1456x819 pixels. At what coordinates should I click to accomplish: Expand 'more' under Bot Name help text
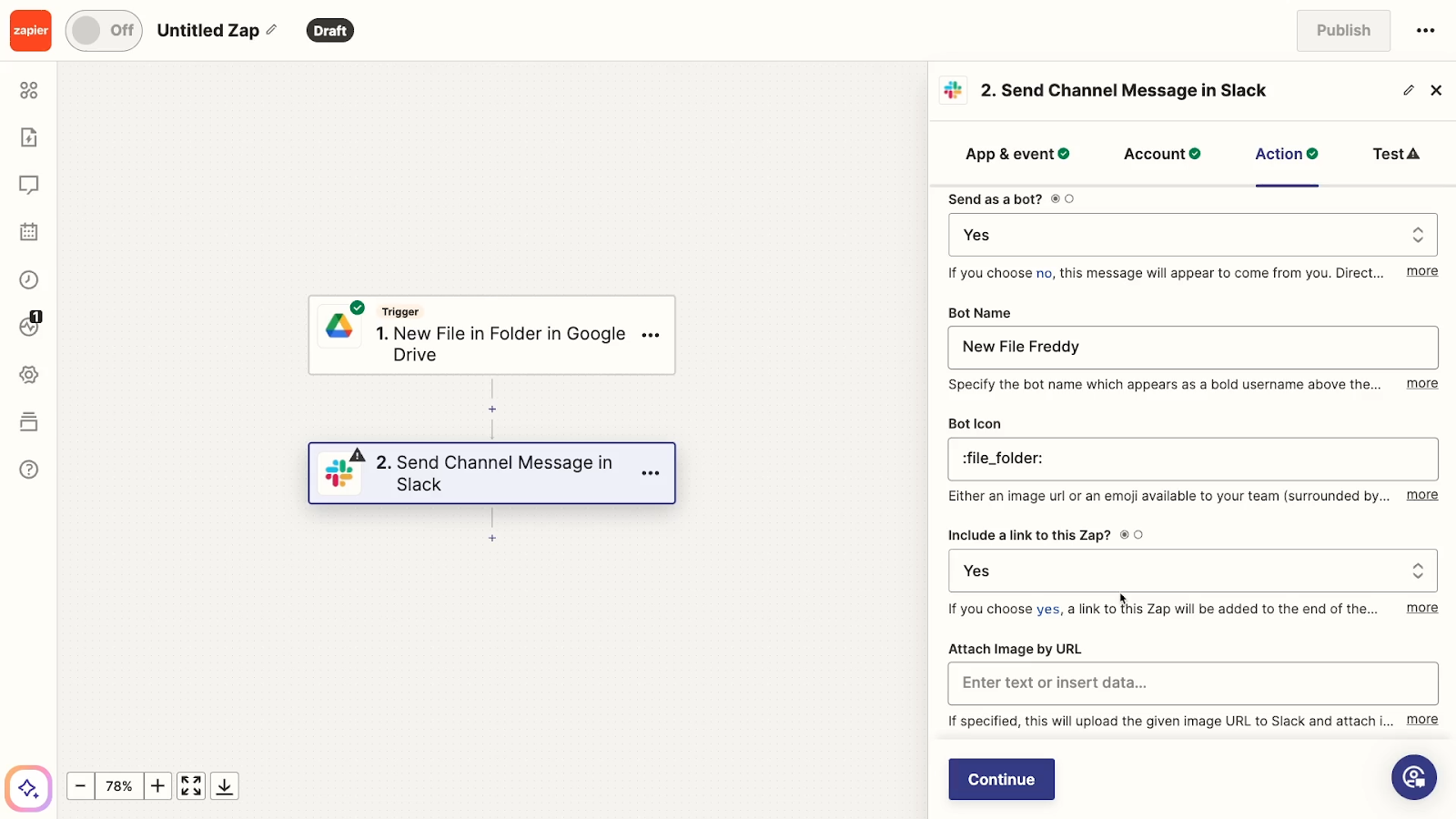click(x=1422, y=383)
